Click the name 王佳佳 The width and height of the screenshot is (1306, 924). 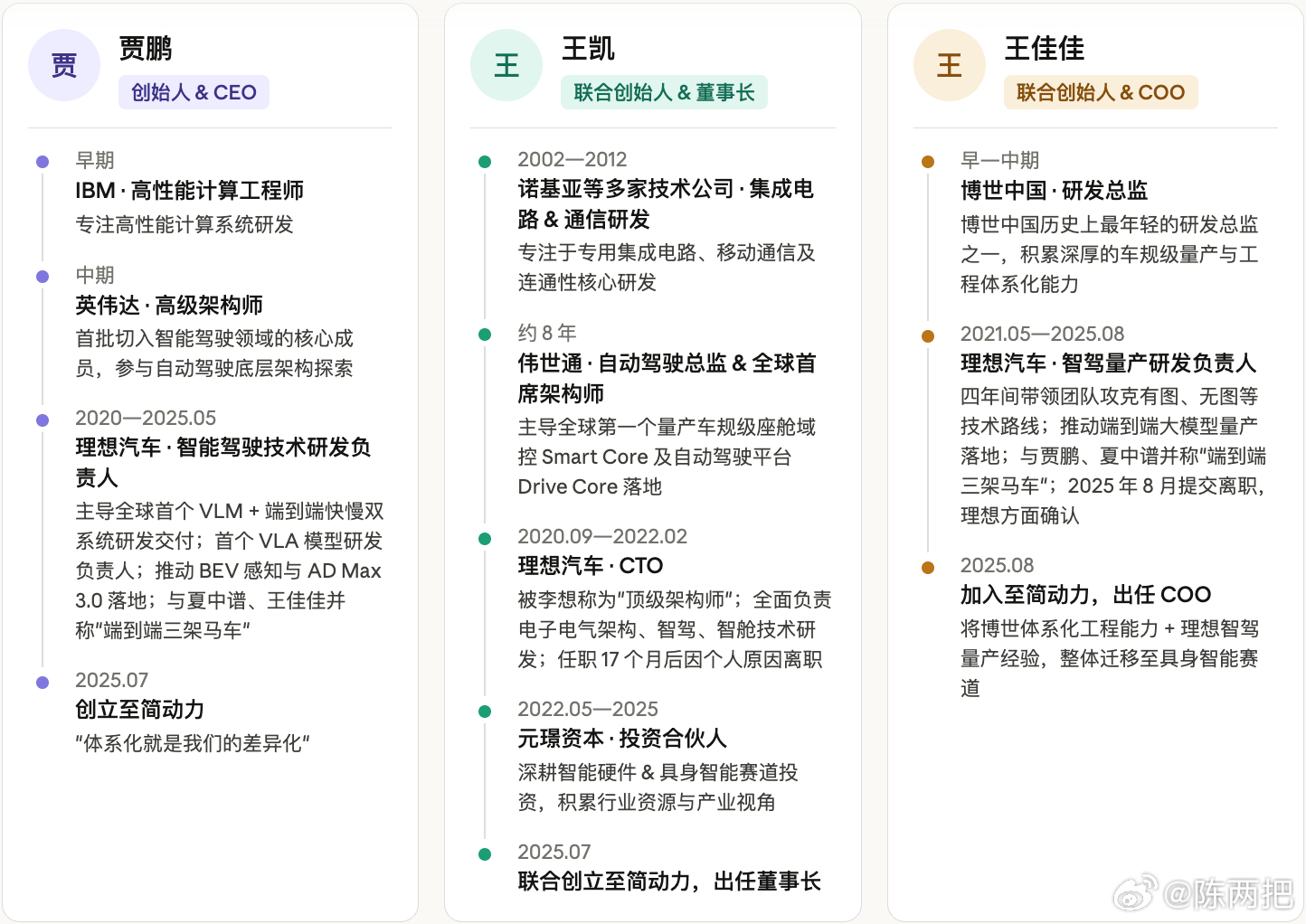click(1045, 48)
